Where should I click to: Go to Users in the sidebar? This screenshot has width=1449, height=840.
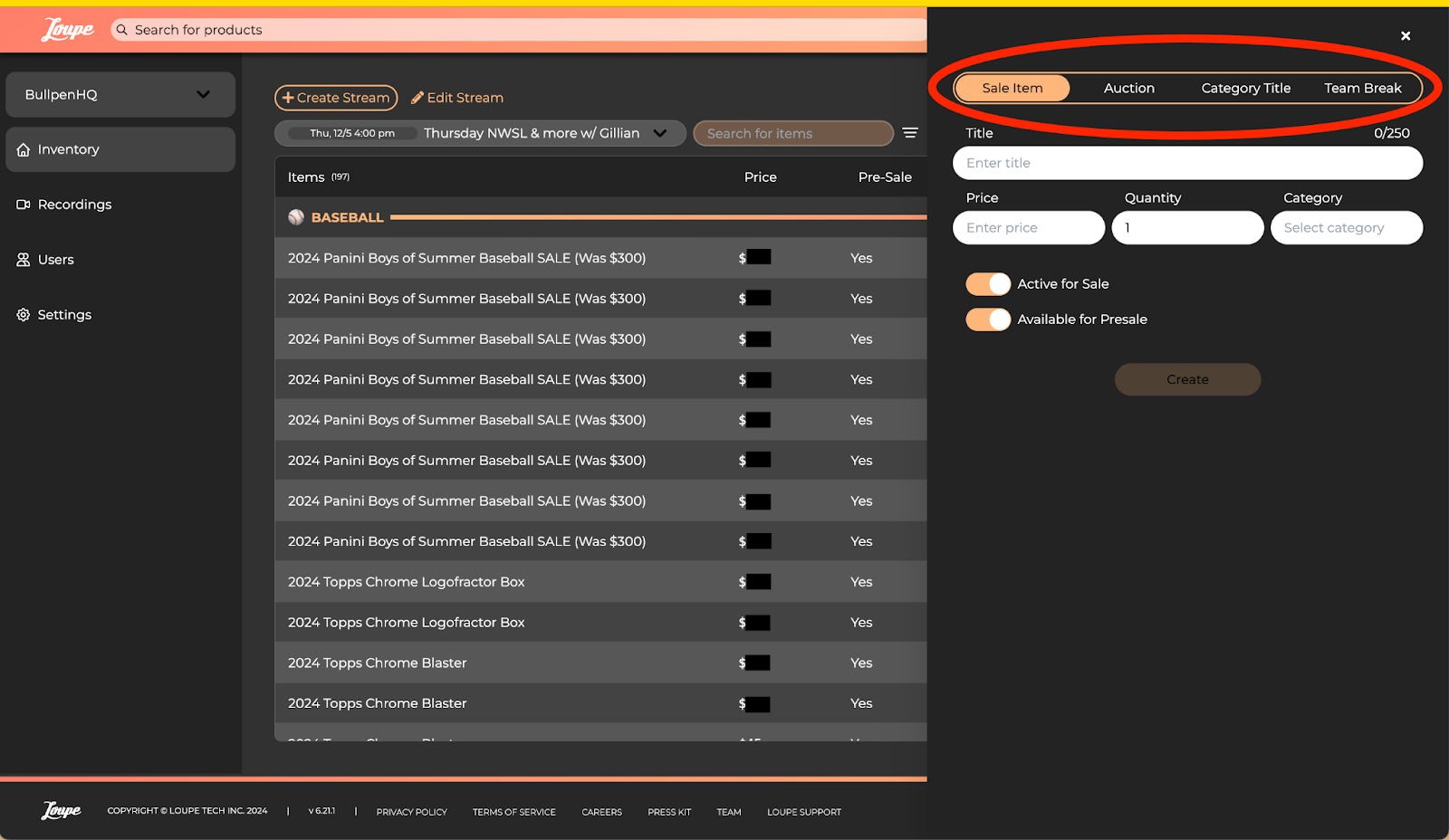(55, 260)
